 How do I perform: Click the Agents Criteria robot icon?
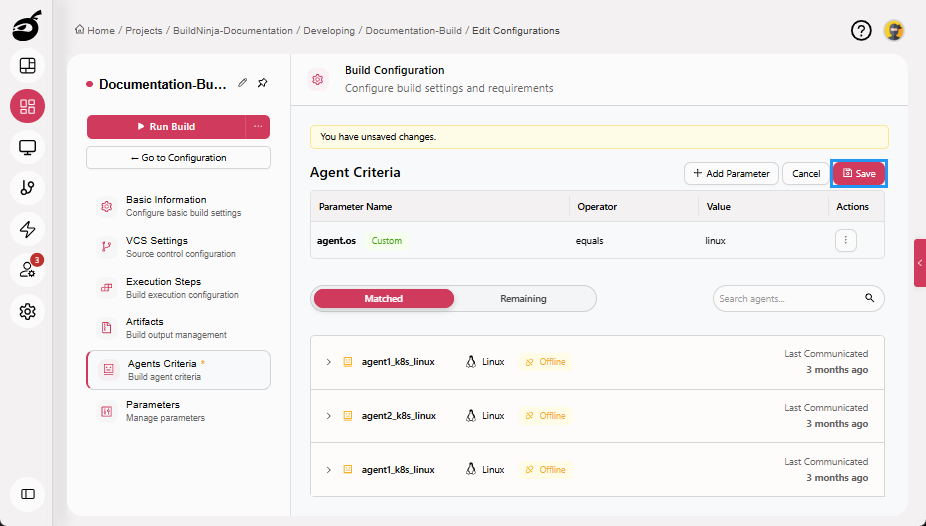[109, 370]
